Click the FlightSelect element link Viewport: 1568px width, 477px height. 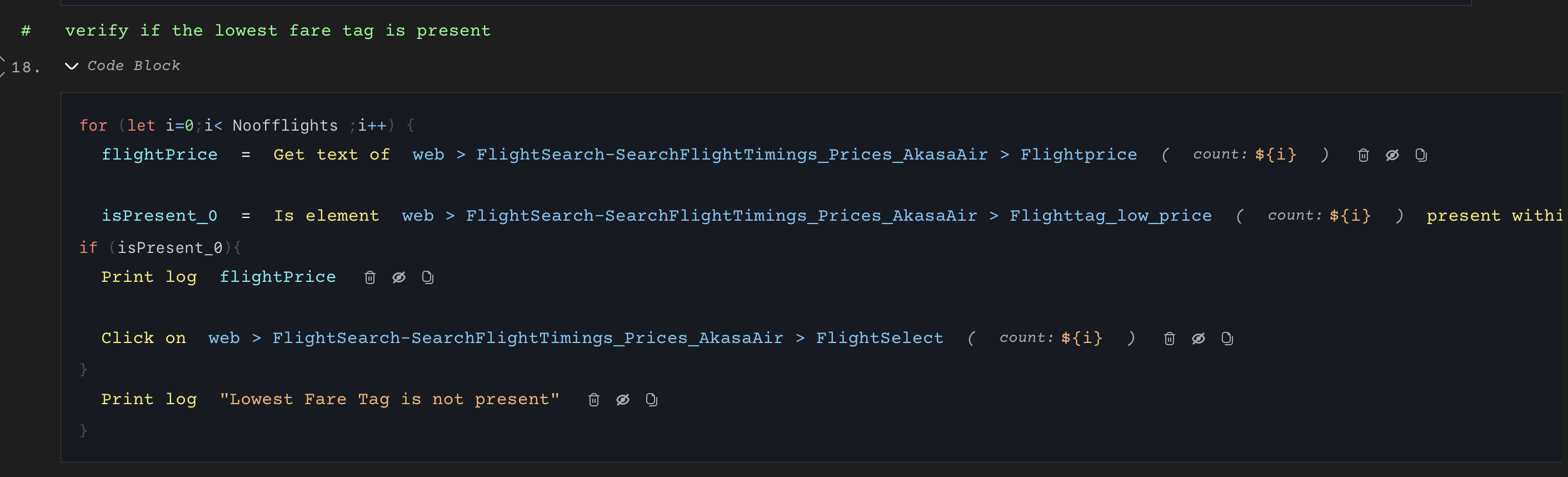point(880,338)
